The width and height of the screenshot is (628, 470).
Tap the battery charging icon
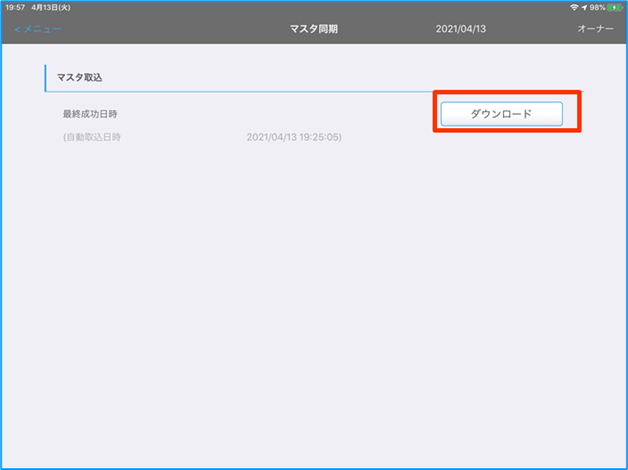tap(614, 7)
